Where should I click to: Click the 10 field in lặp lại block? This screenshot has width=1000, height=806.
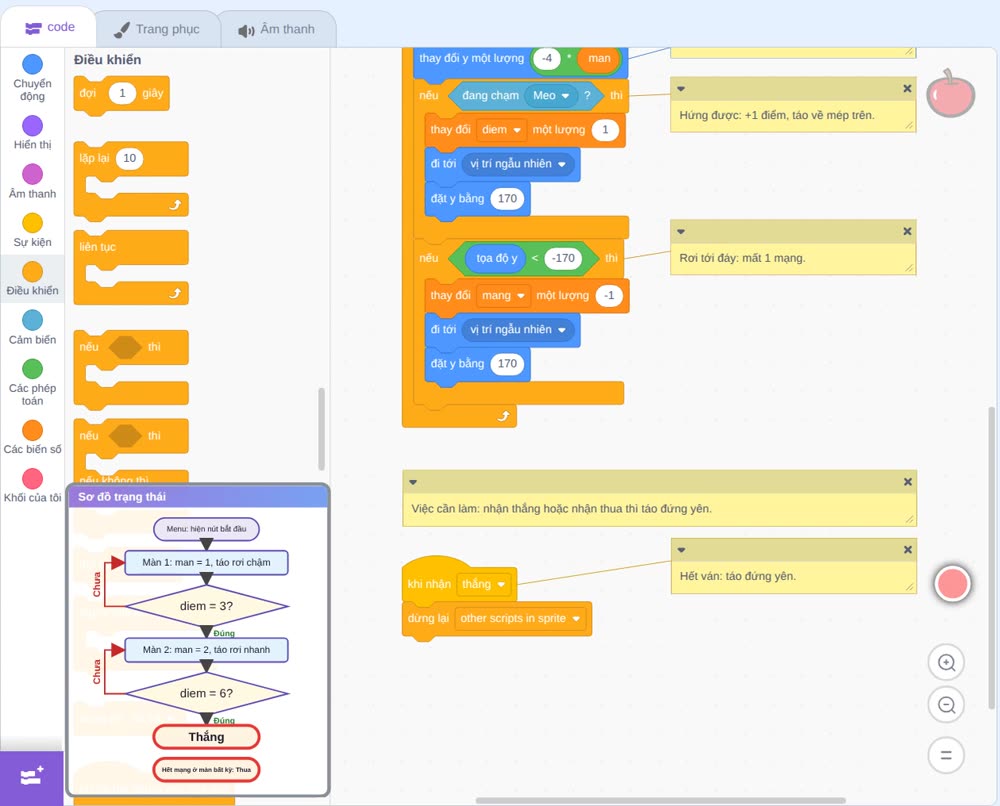[129, 158]
